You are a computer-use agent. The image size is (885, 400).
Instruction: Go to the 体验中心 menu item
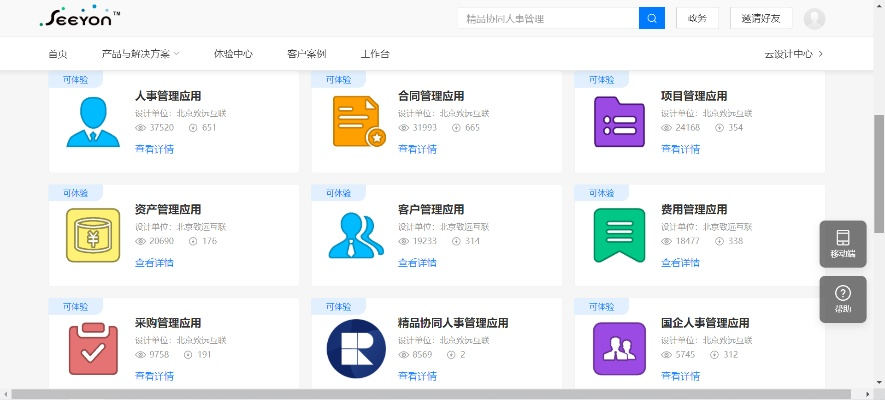(233, 54)
